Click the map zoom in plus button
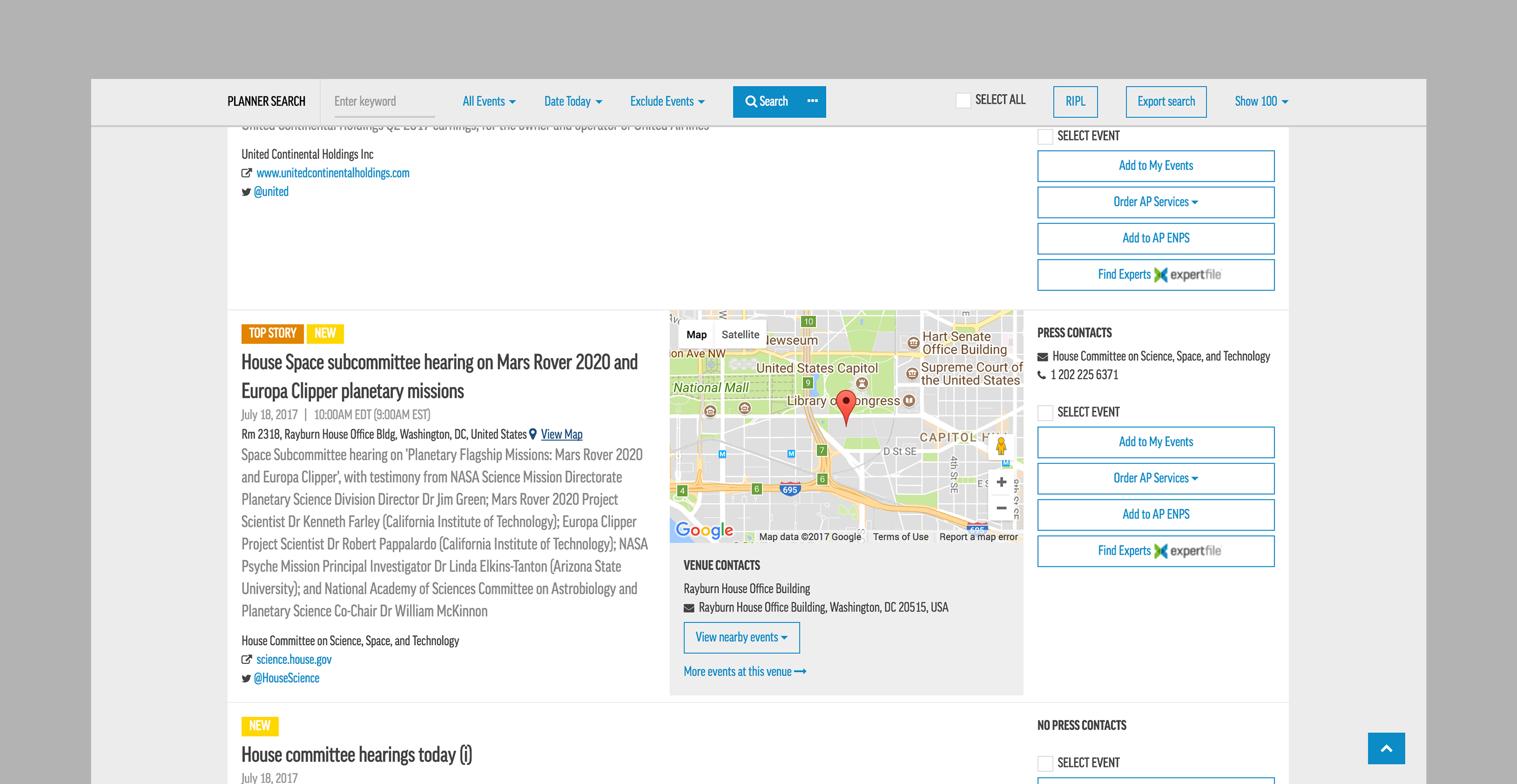Image resolution: width=1517 pixels, height=784 pixels. tap(1001, 482)
